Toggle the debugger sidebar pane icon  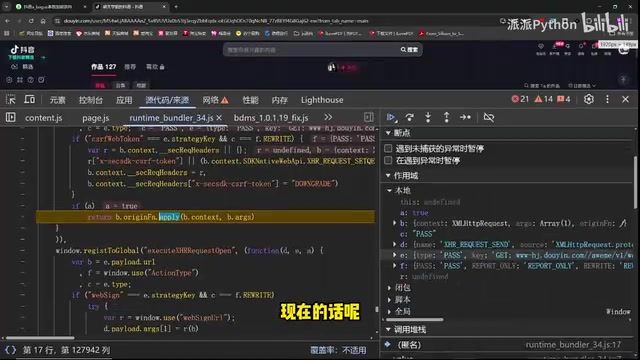click(x=369, y=118)
